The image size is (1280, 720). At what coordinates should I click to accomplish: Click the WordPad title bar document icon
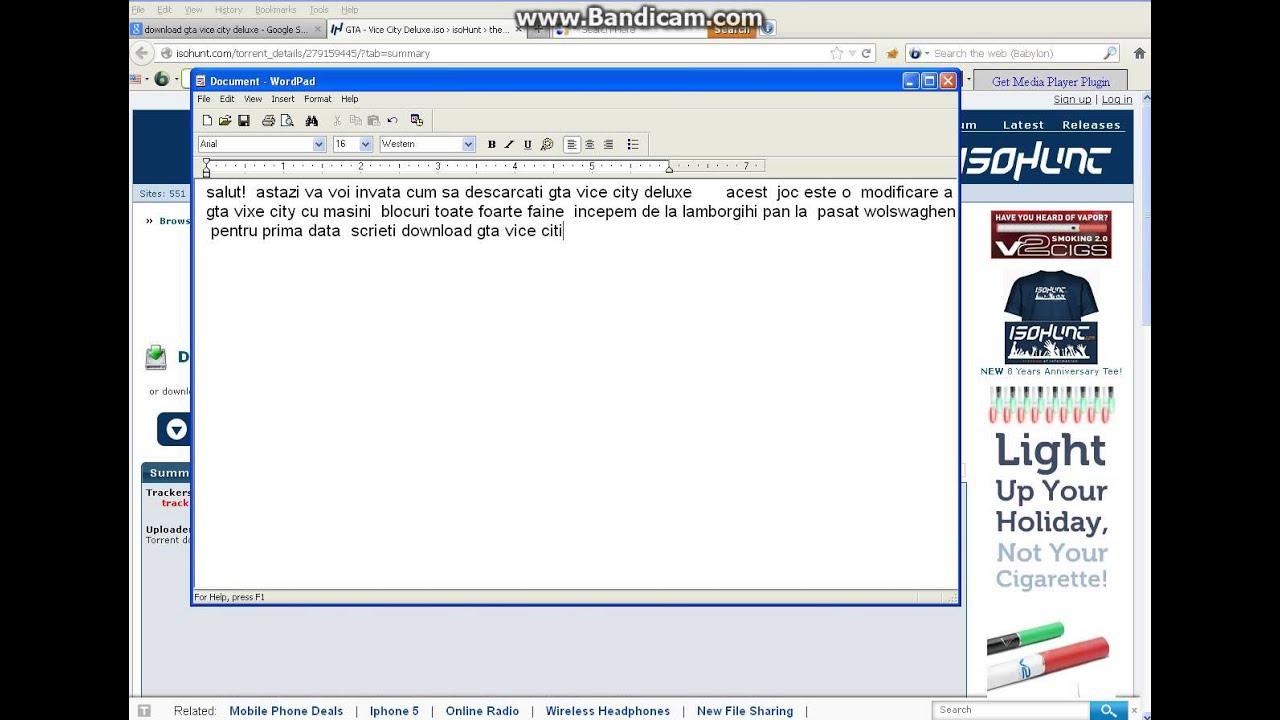point(201,81)
